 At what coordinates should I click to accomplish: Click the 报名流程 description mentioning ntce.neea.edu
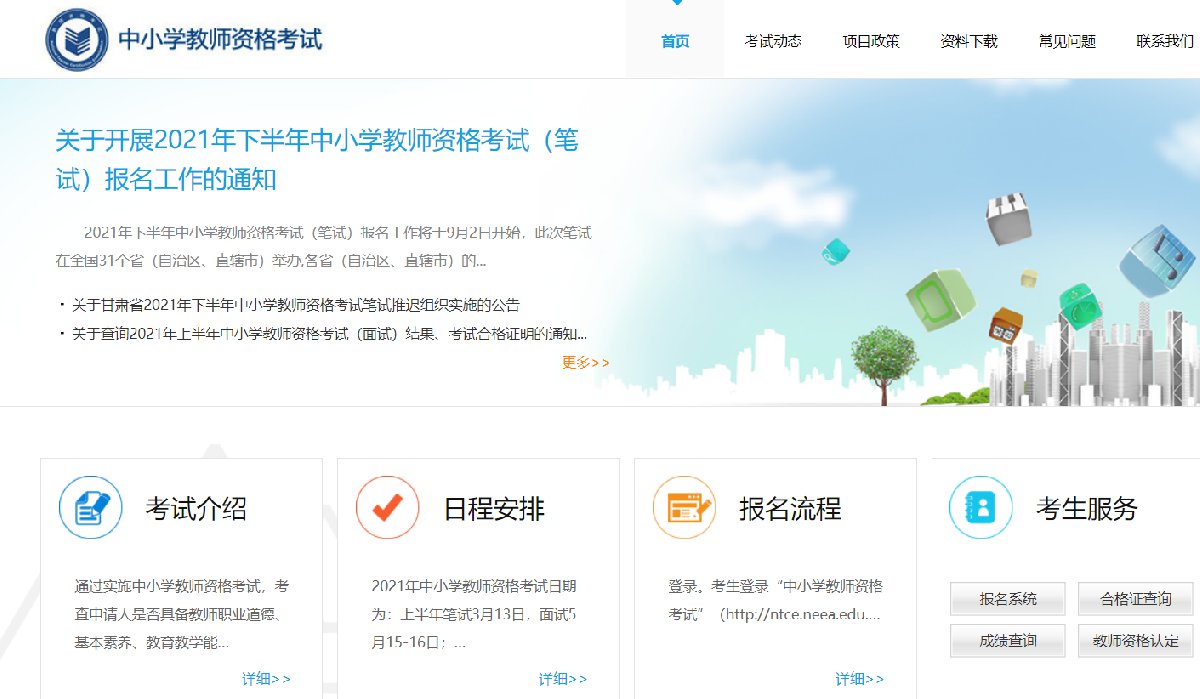776,600
